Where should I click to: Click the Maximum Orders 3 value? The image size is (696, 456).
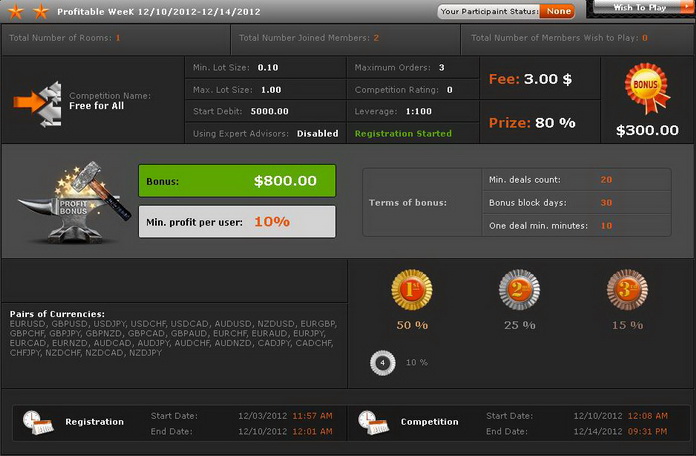point(442,67)
